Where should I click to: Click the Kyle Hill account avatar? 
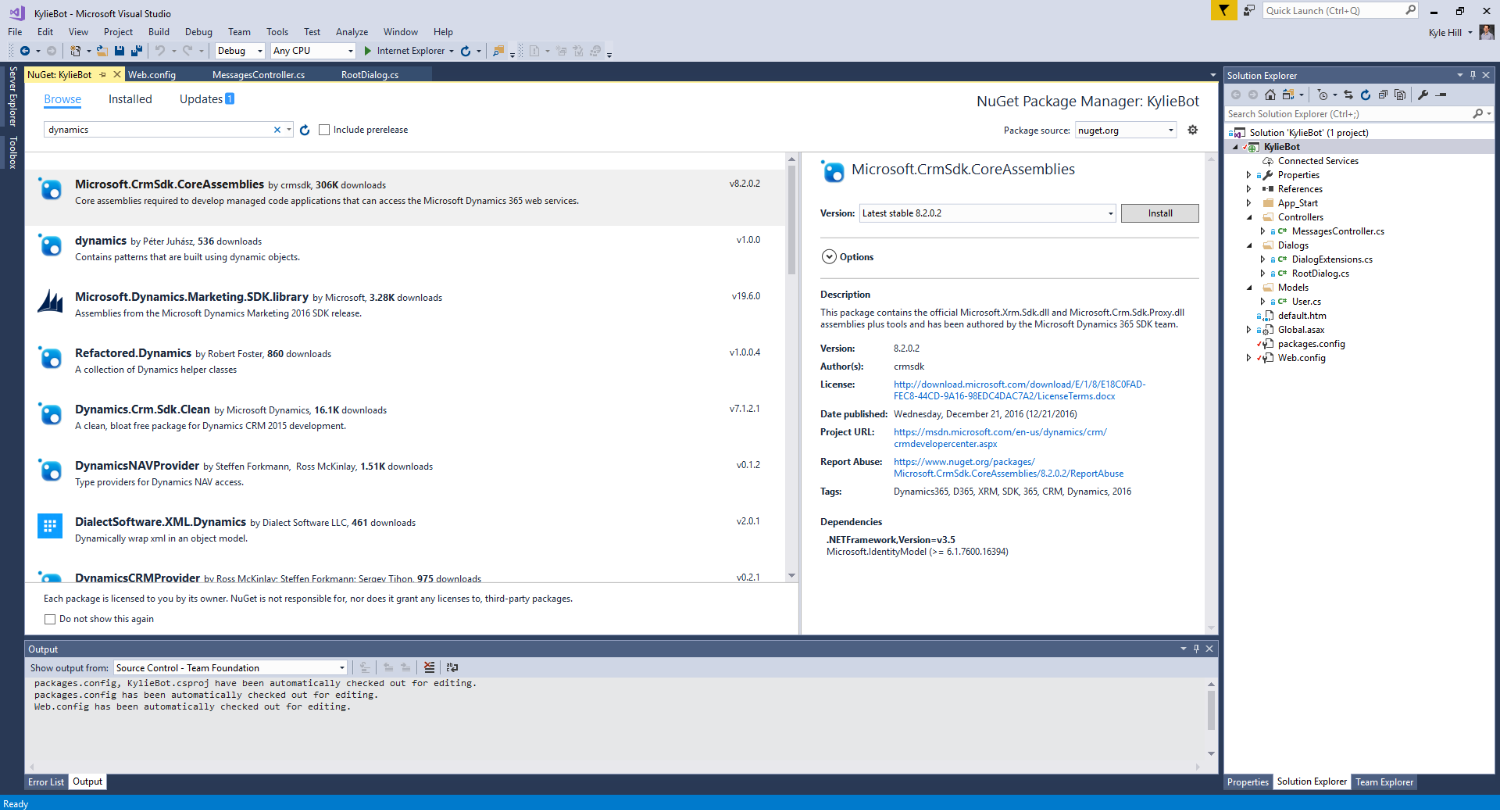tap(1487, 32)
